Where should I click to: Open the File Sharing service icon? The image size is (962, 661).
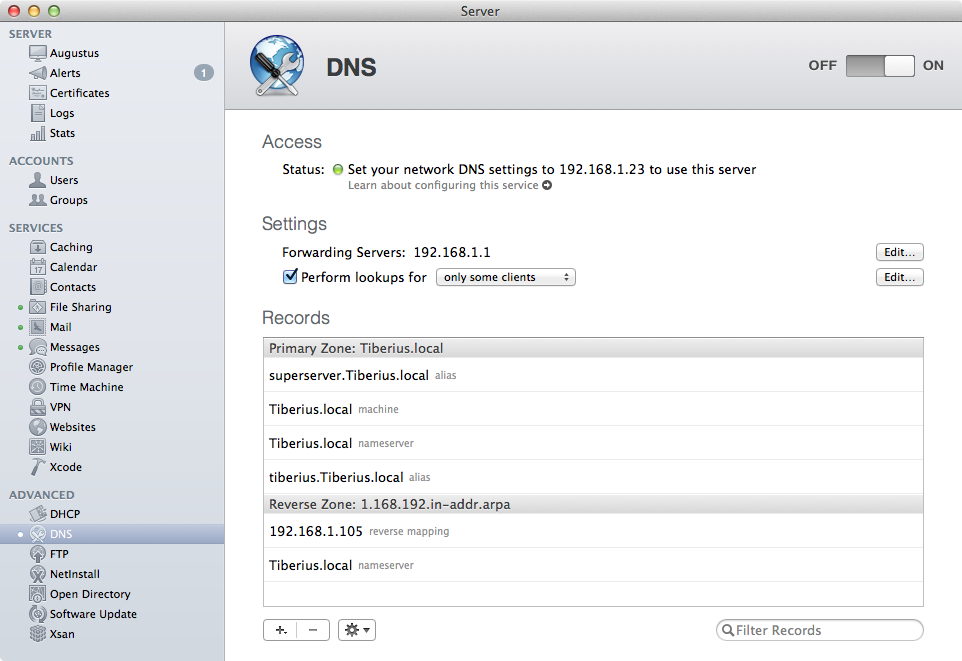coord(37,307)
